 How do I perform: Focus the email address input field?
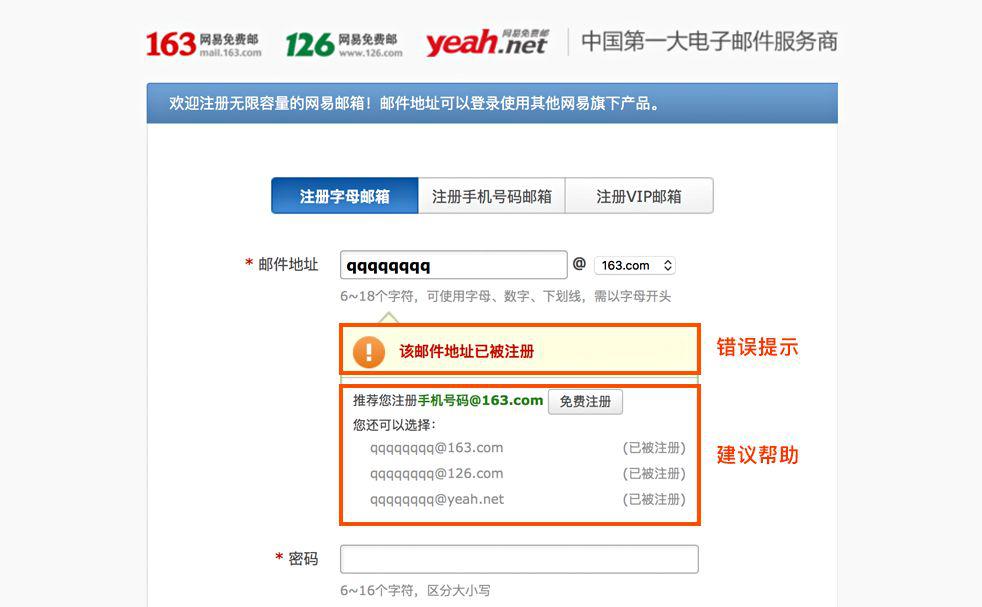pos(453,265)
